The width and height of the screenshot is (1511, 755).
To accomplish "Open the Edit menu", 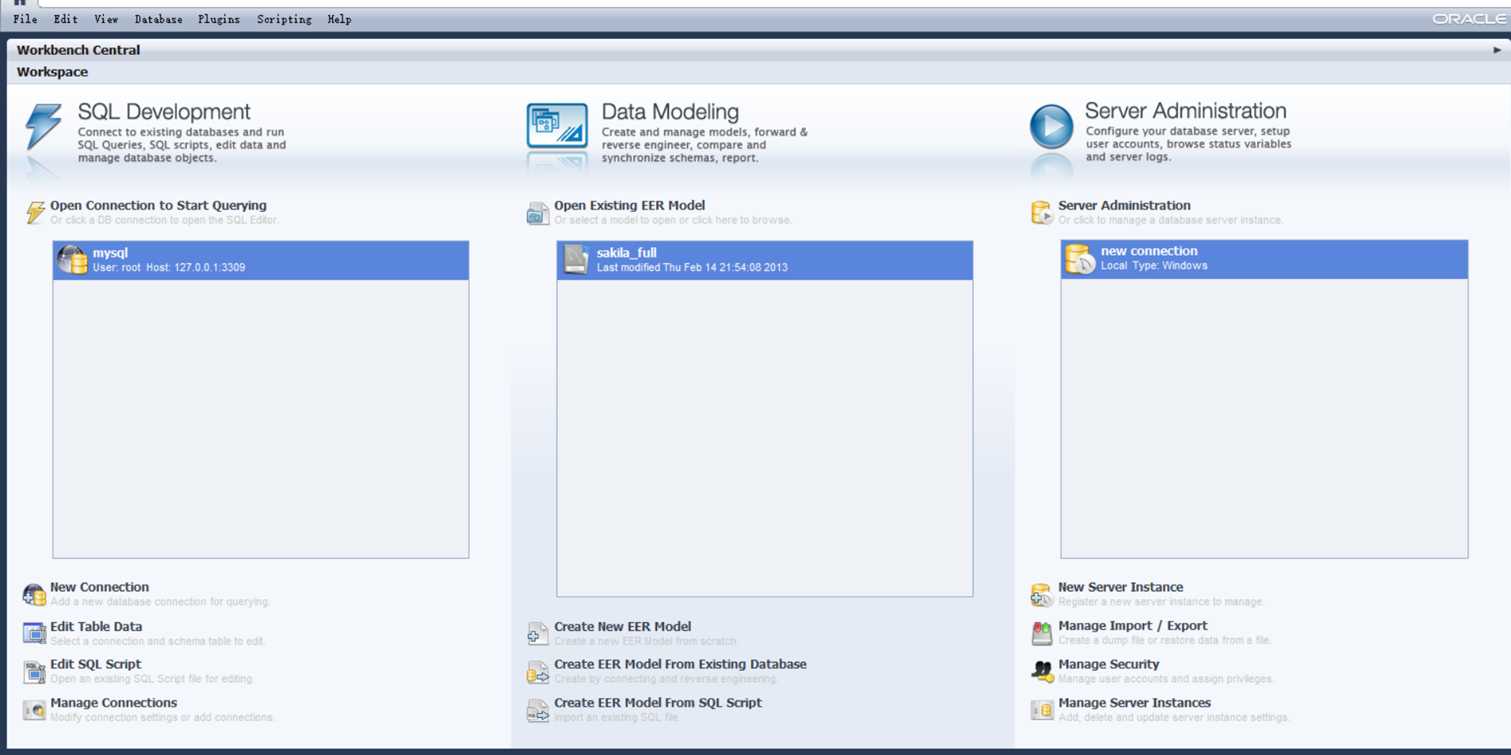I will pos(65,19).
